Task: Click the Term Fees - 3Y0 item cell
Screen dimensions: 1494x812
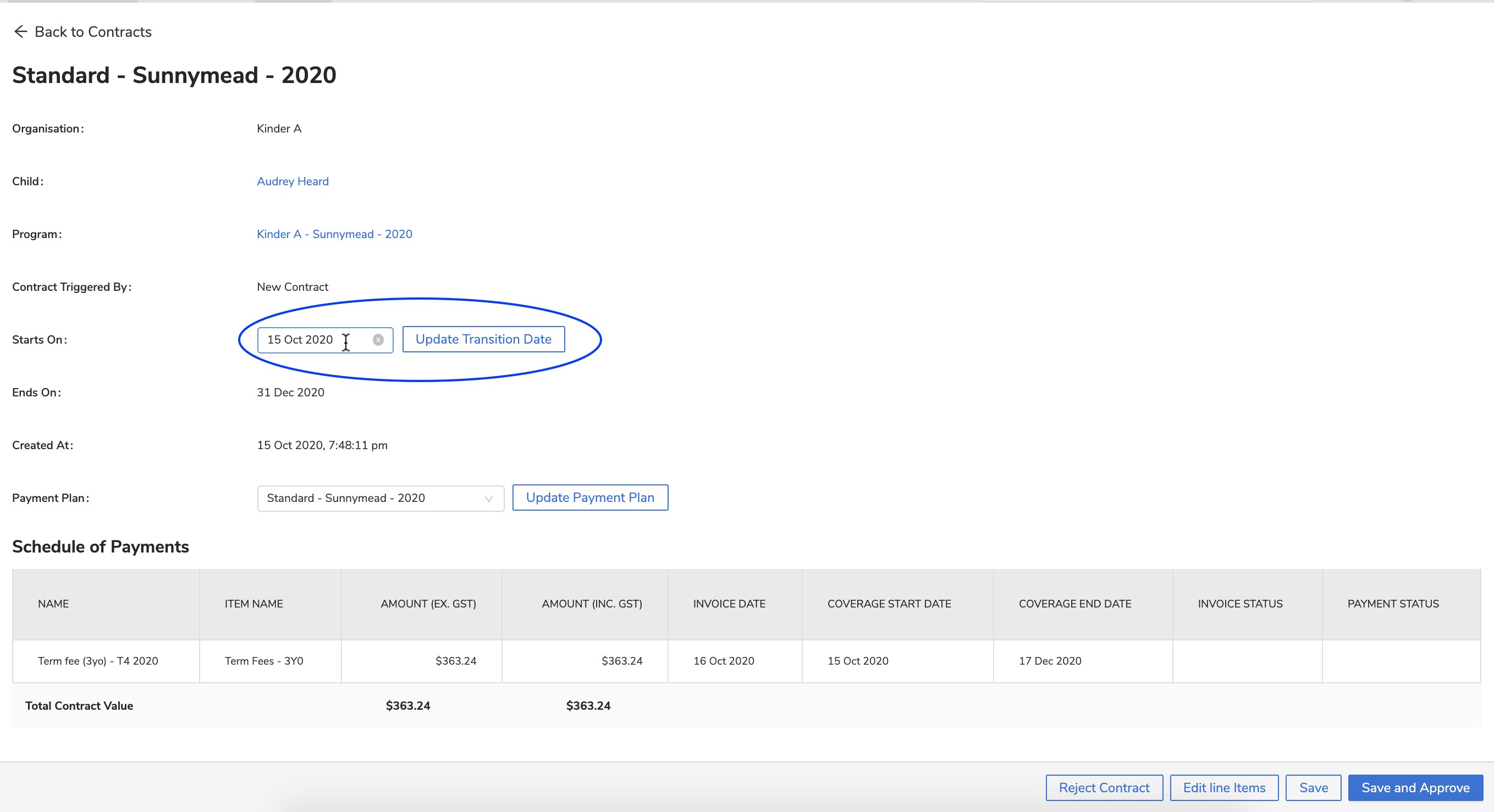Action: pos(264,661)
